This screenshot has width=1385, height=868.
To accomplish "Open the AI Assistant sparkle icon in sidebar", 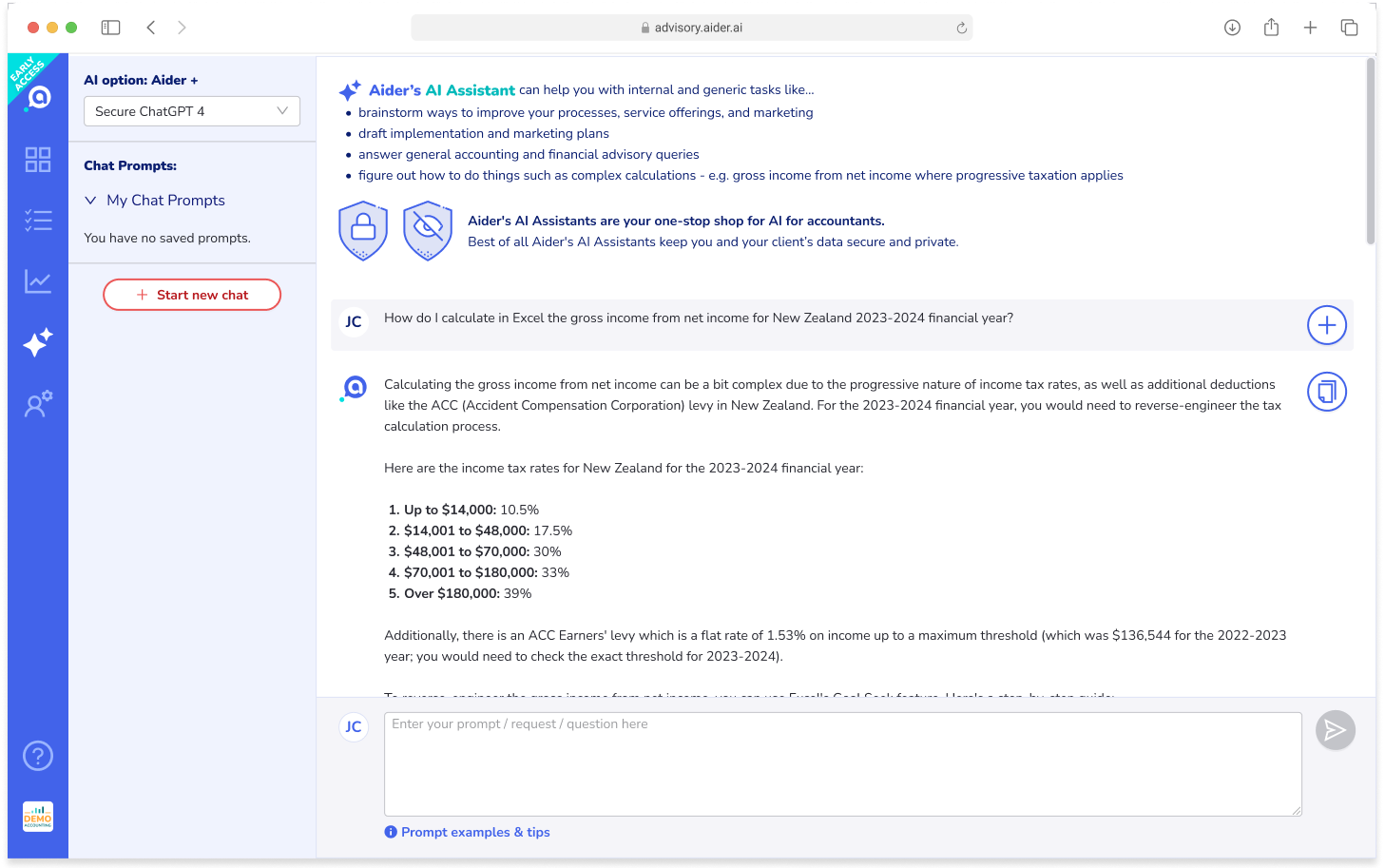I will (x=38, y=342).
